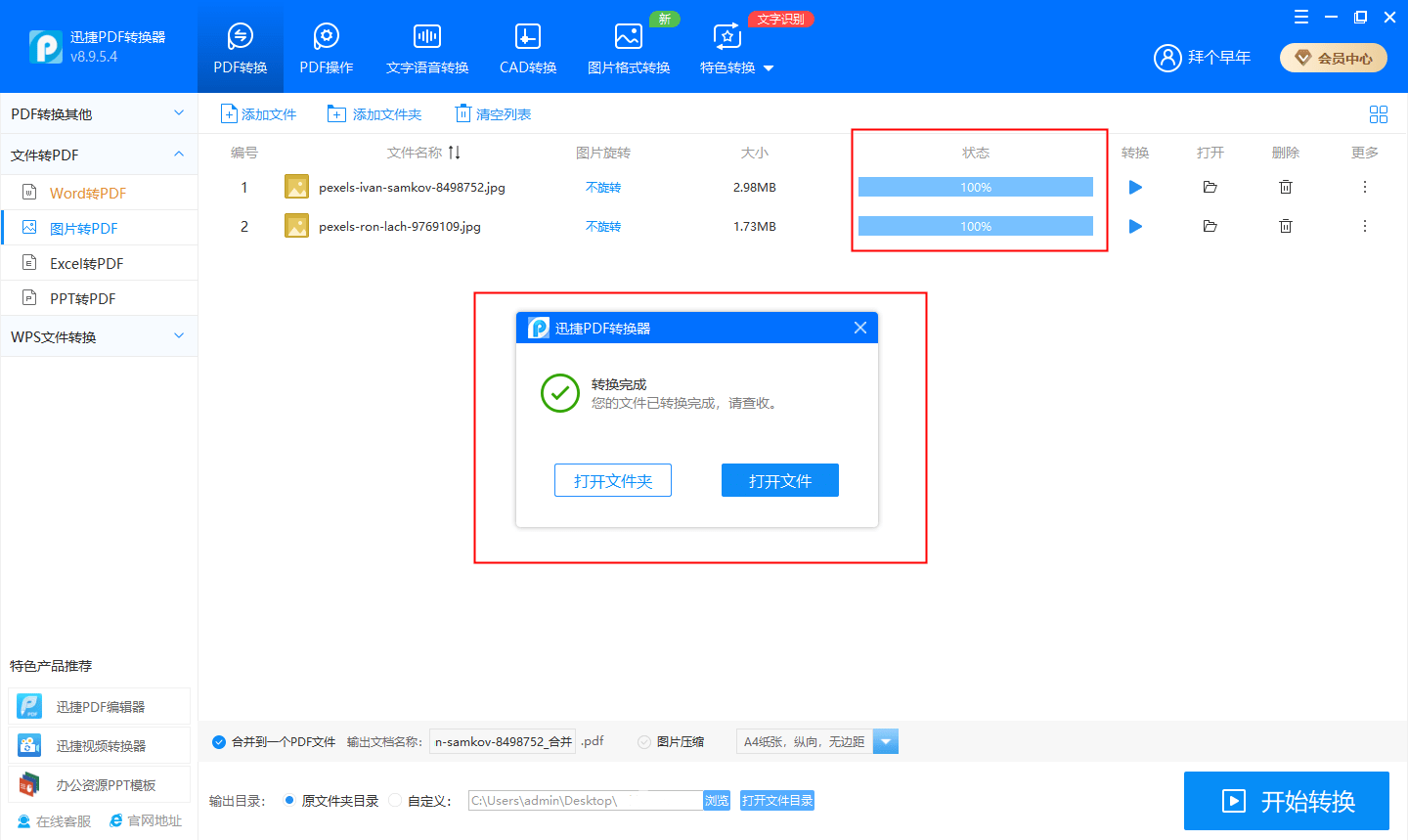The image size is (1408, 840).
Task: Open the output folder for row 1
Action: [x=1210, y=187]
